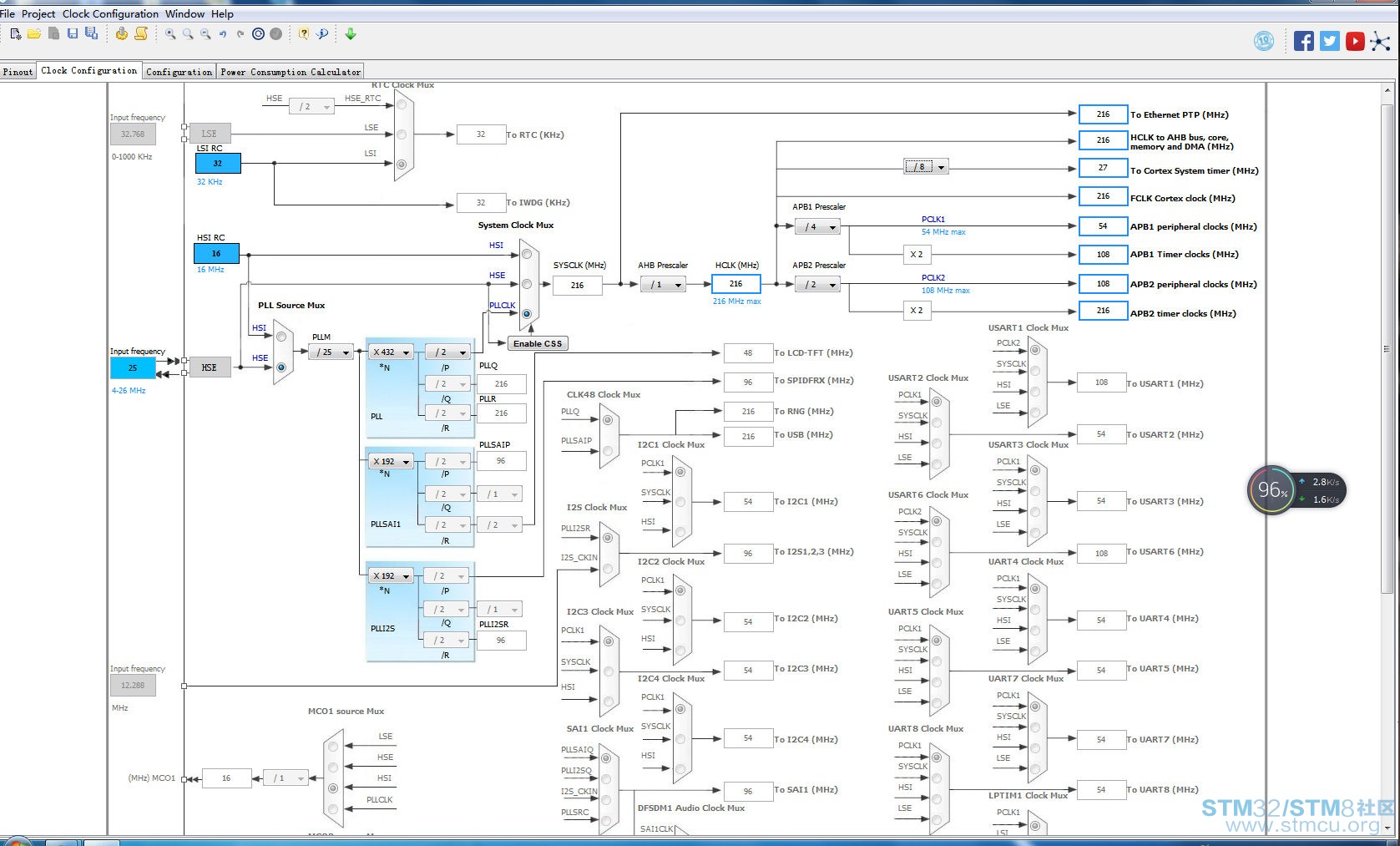Image resolution: width=1400 pixels, height=846 pixels.
Task: Open the Project menu
Action: click(x=38, y=13)
